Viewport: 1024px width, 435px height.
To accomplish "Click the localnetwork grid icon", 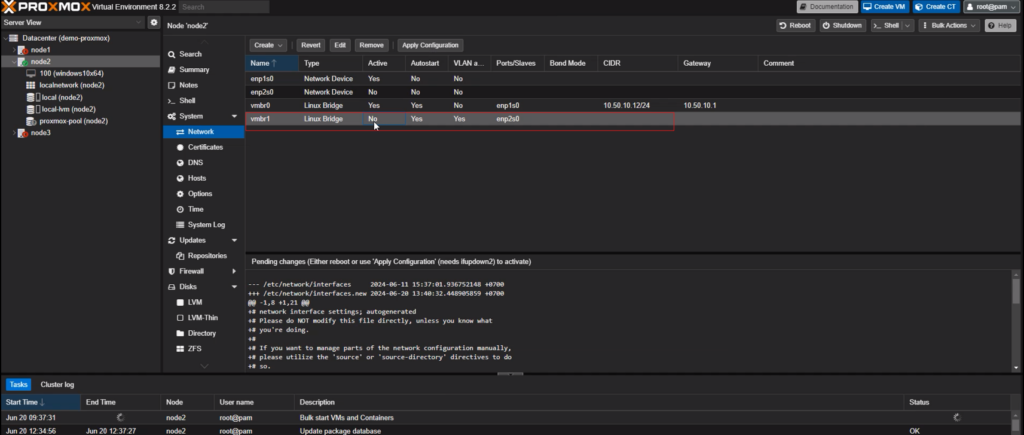I will pos(31,85).
